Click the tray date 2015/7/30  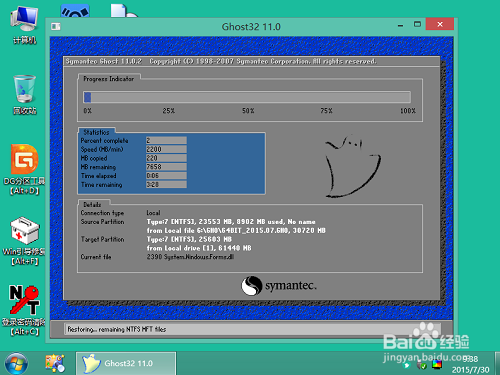[x=470, y=370]
